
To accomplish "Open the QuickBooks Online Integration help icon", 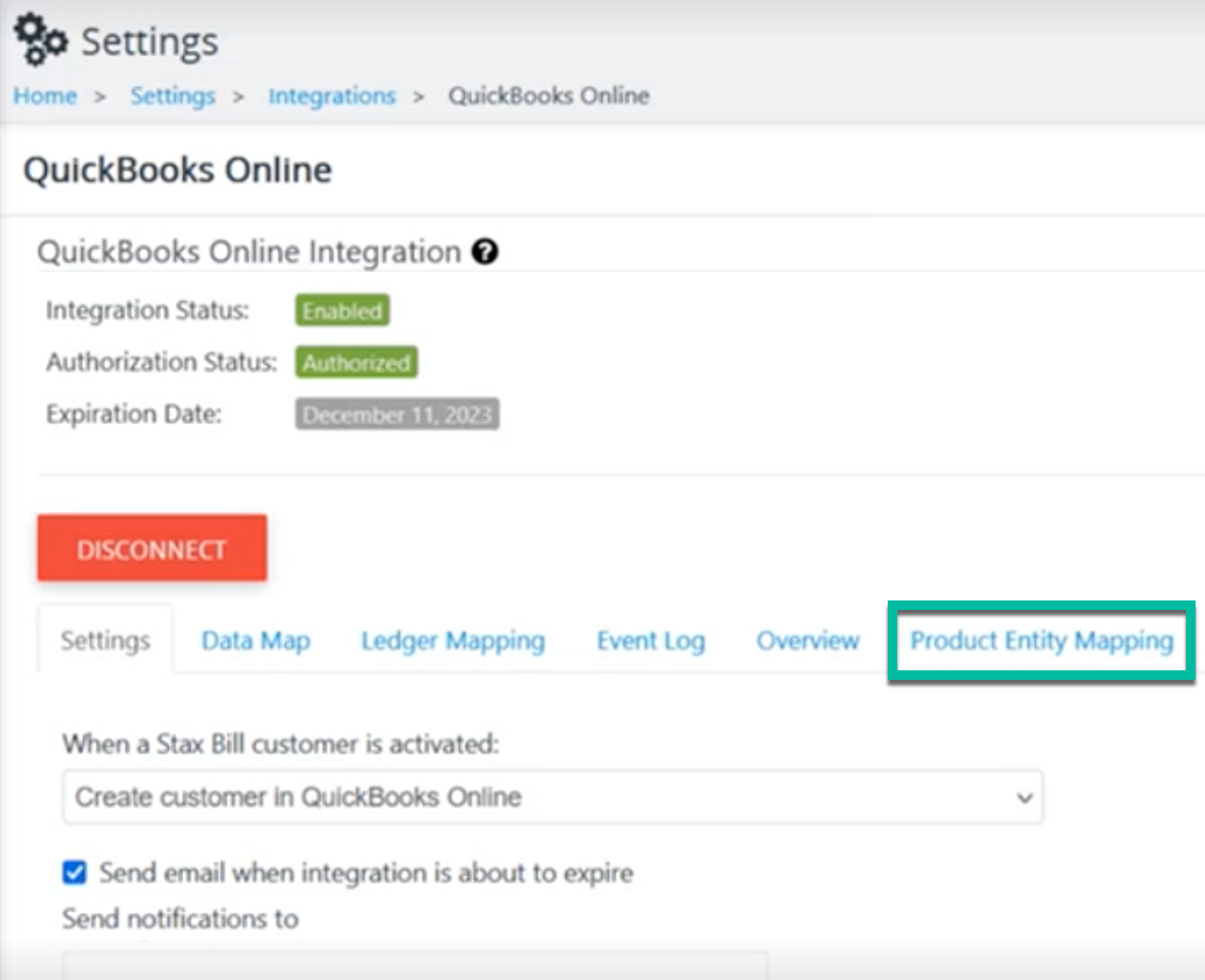I will pos(484,252).
